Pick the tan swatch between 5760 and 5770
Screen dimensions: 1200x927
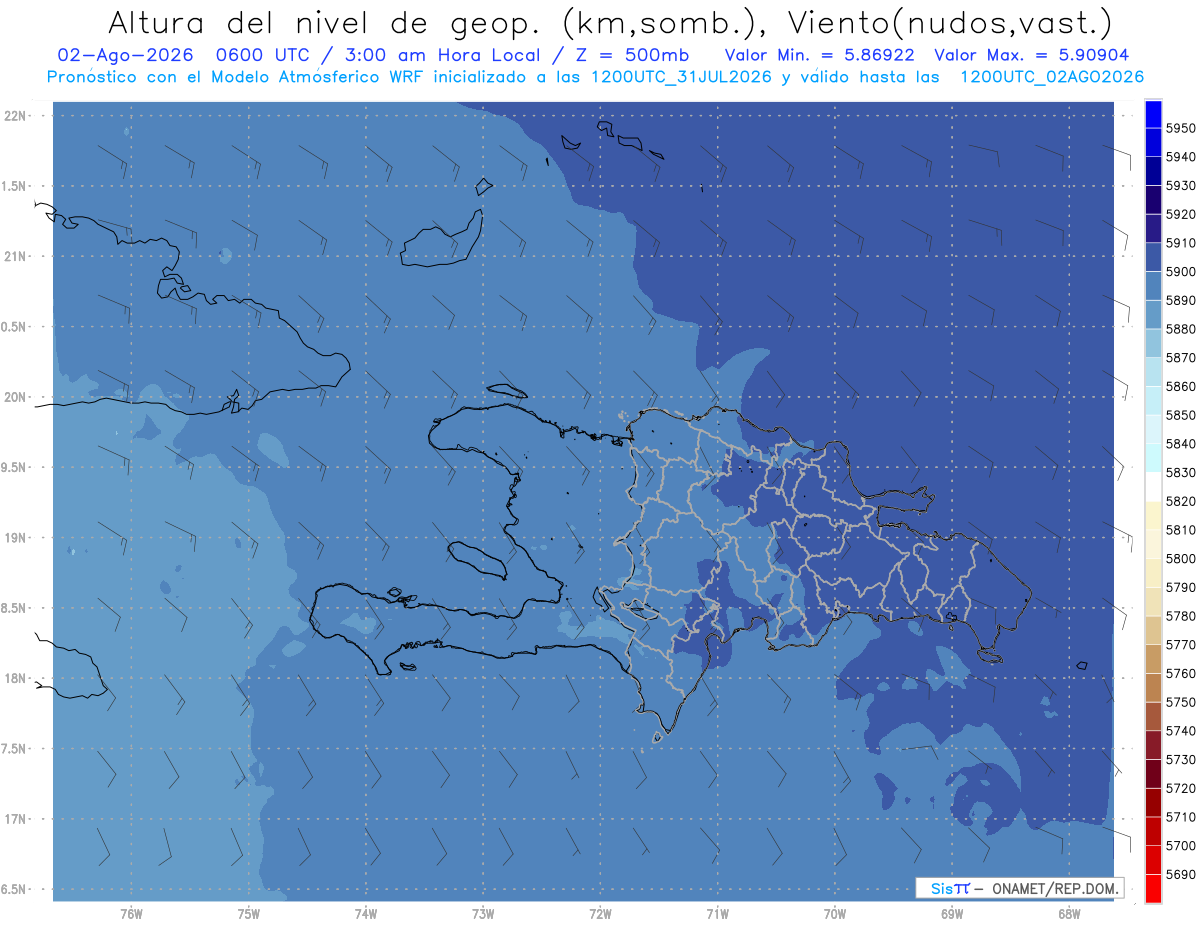[1153, 659]
